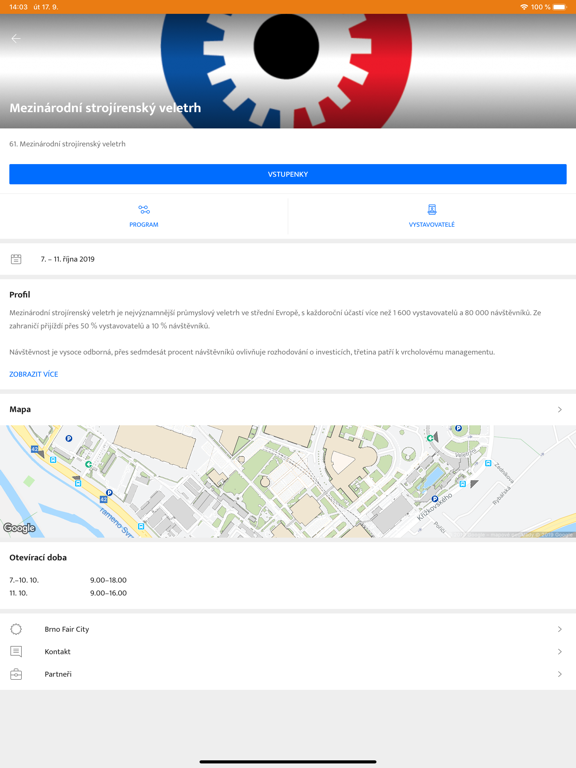This screenshot has height=768, width=576.
Task: Select opening hours 9.00–16.00
Action: tap(108, 593)
